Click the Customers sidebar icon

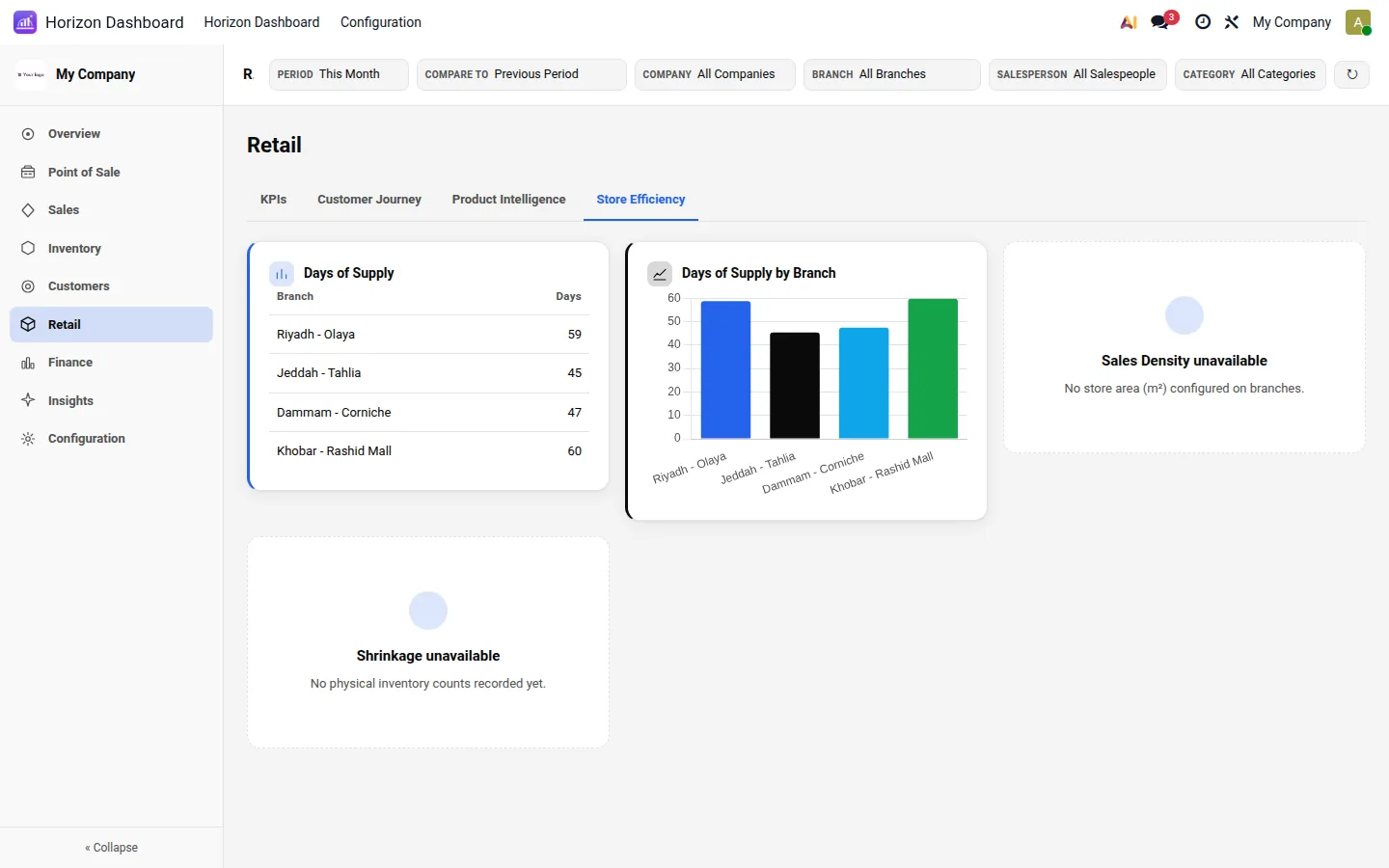(x=28, y=286)
